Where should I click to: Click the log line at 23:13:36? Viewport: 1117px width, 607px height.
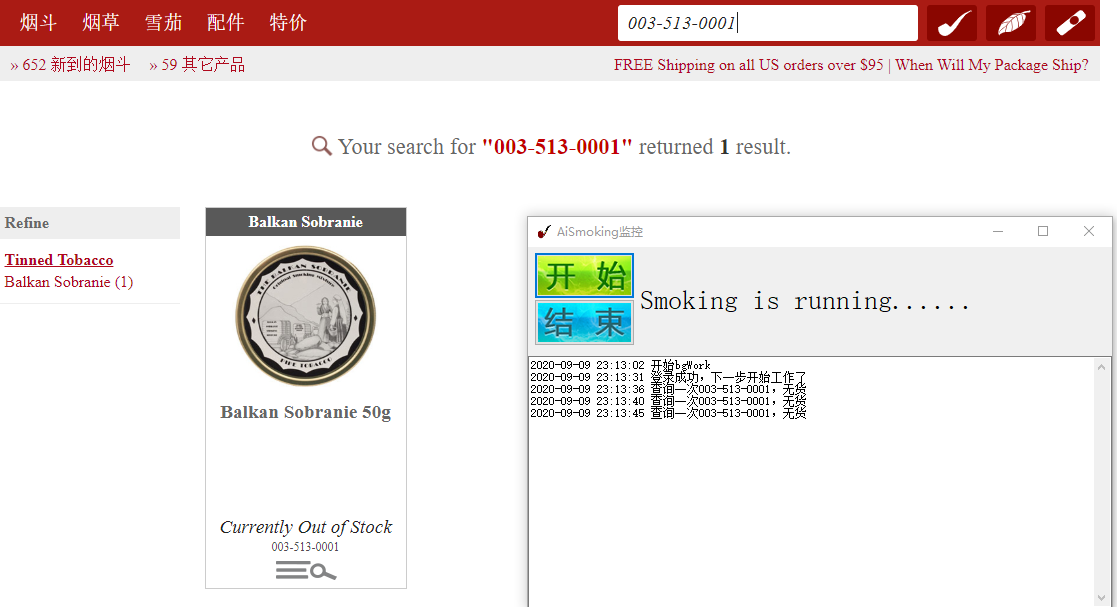coord(668,389)
